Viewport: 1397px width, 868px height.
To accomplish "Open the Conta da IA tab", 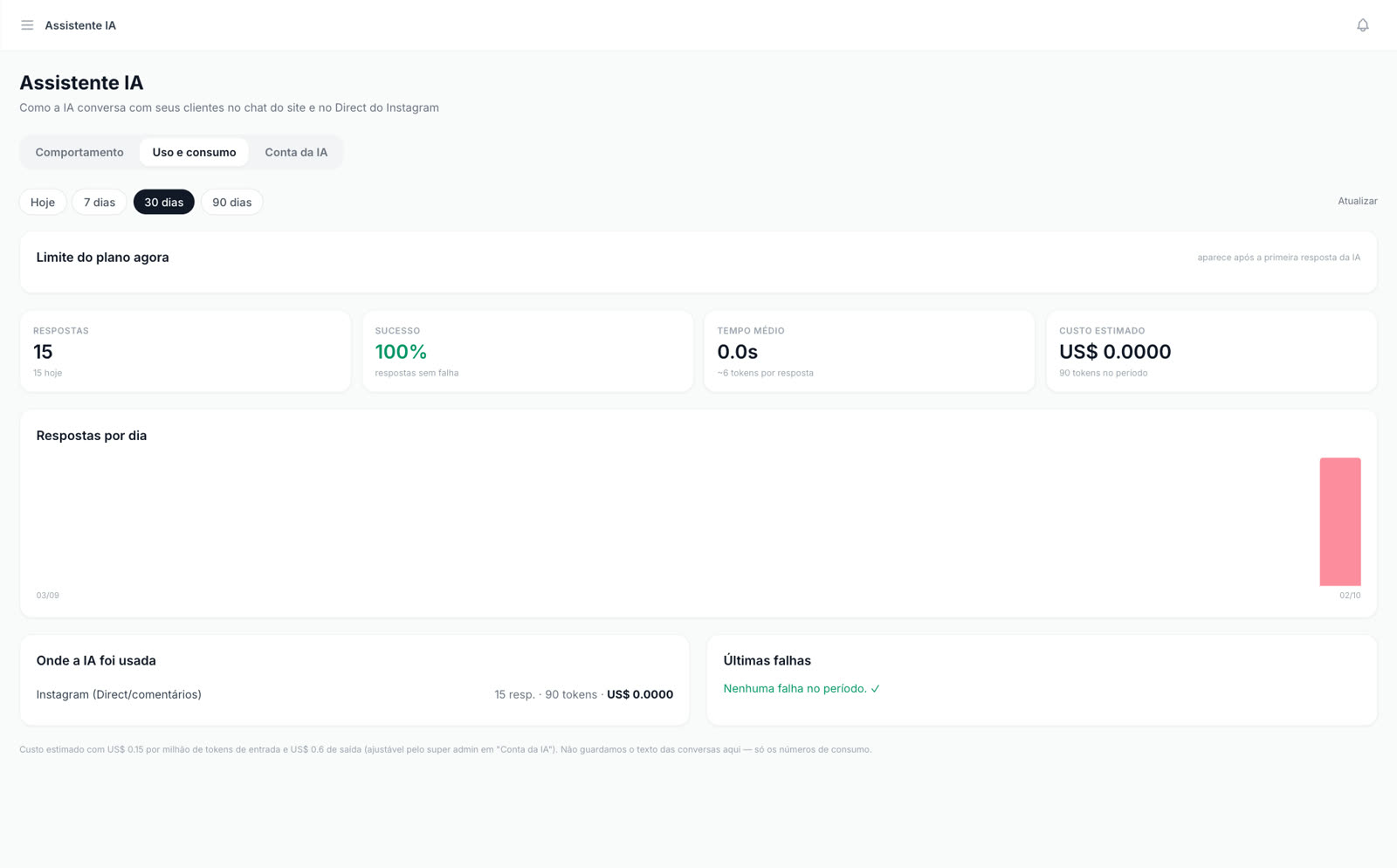I will point(296,152).
